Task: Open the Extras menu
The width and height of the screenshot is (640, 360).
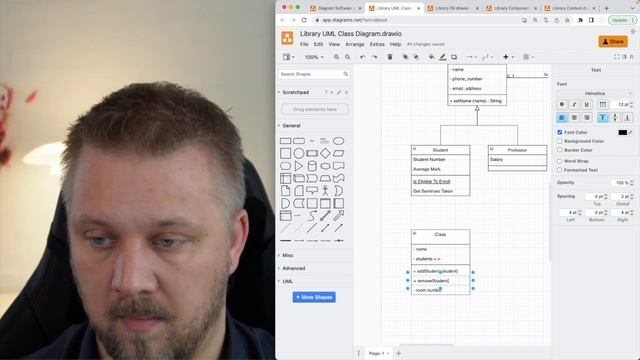Action: tap(377, 44)
